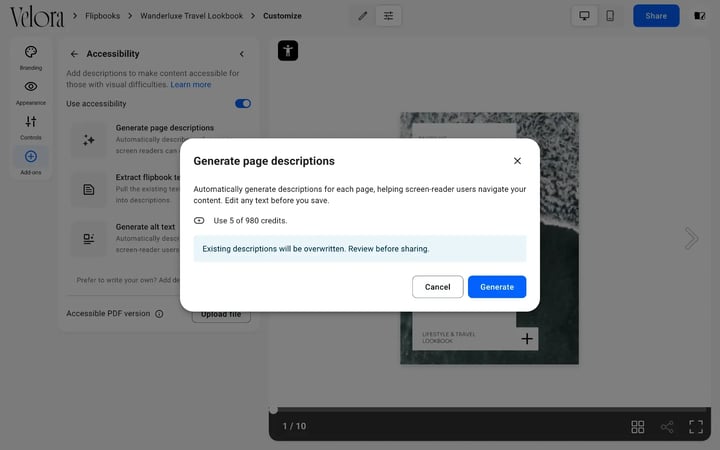Toggle the panel layout icon next to Share
720x450 pixels.
click(699, 16)
